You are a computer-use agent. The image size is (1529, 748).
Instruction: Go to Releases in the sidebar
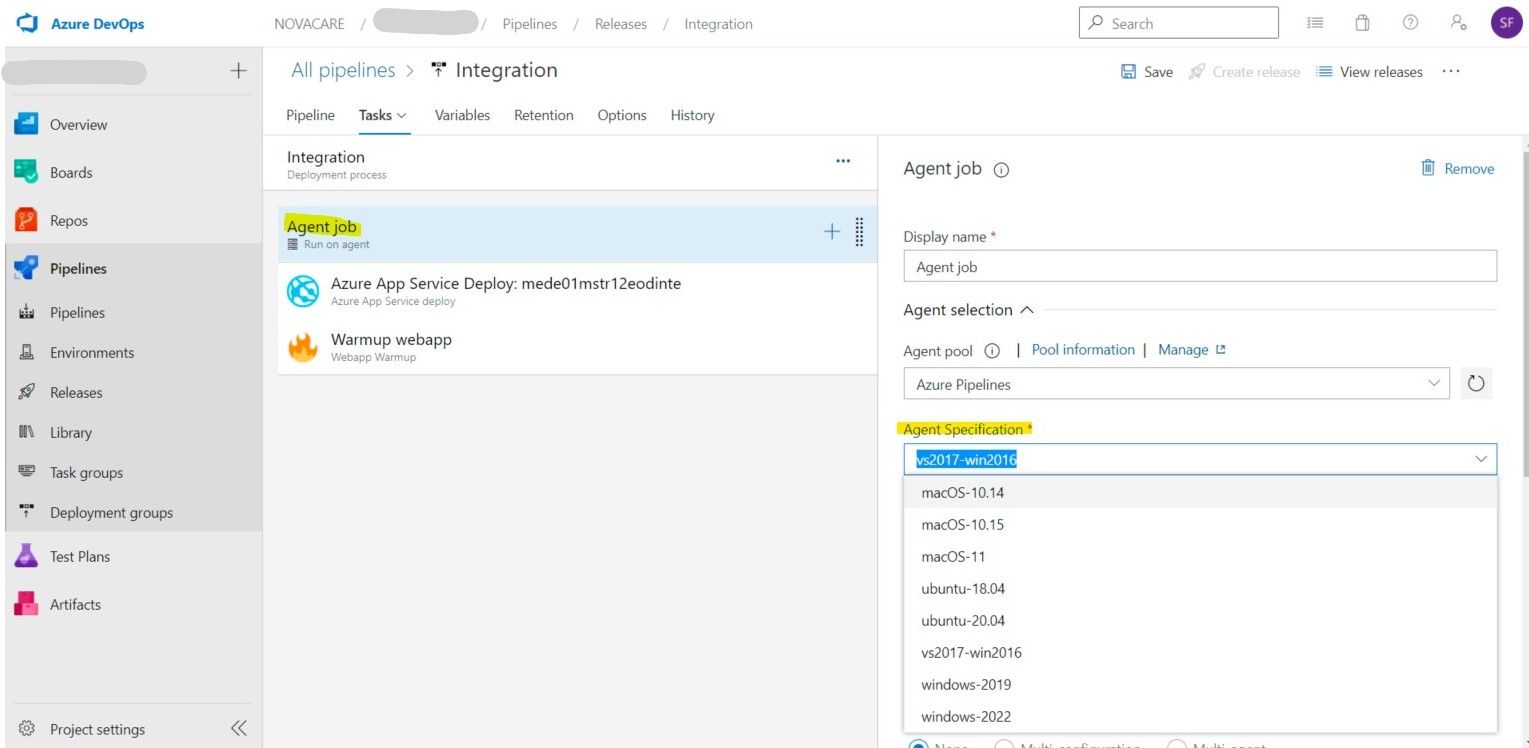[x=76, y=392]
